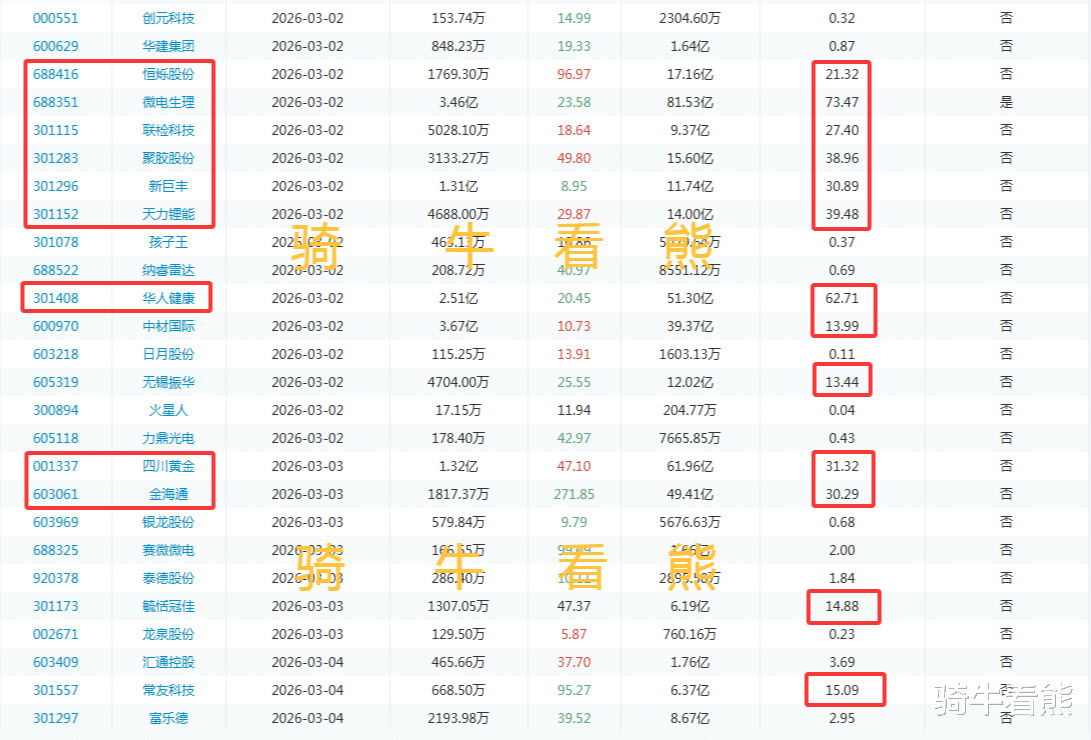Open stock name link 银龙股份
Image resolution: width=1091 pixels, height=740 pixels.
click(168, 522)
